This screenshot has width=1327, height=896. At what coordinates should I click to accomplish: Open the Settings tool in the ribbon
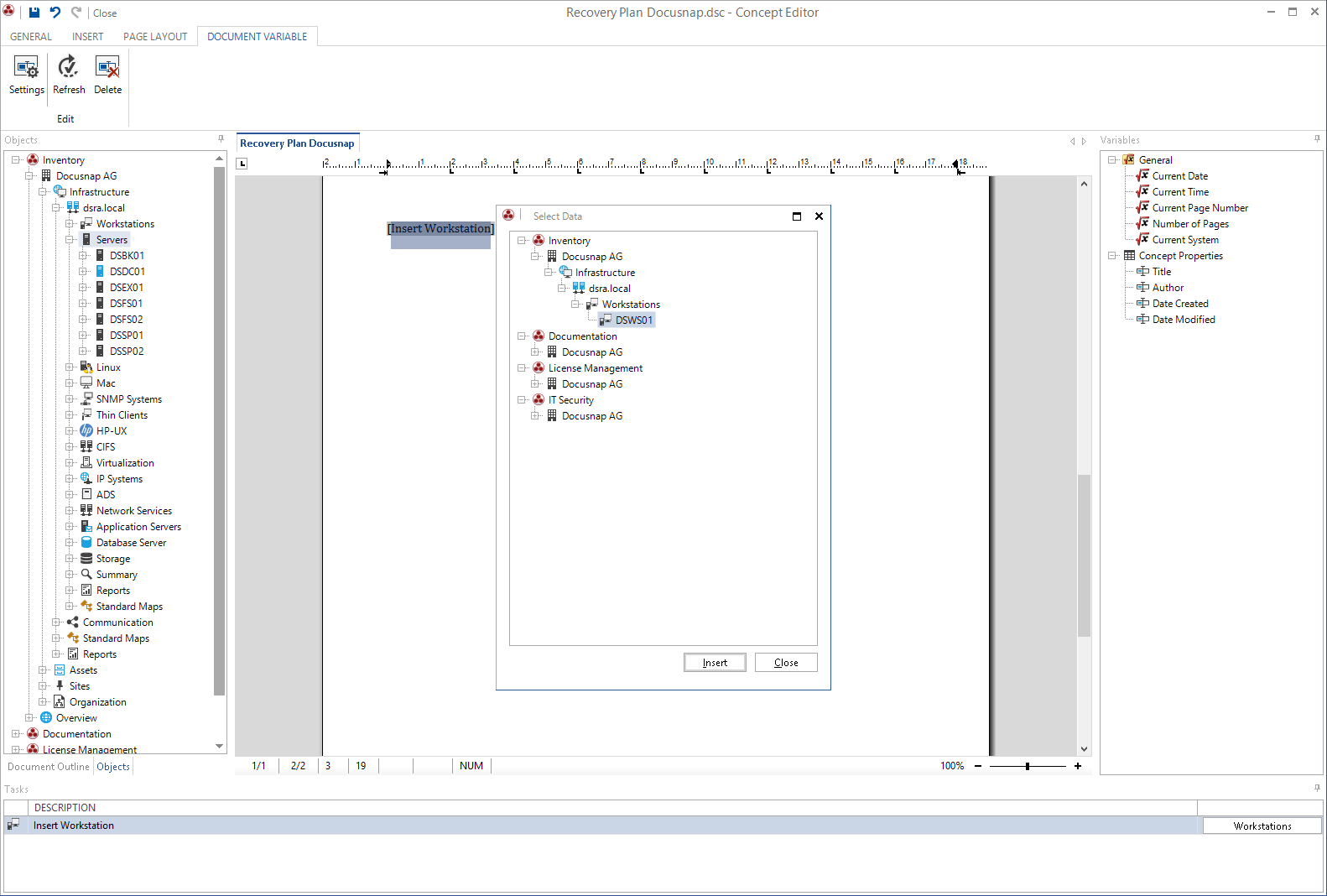coord(27,75)
